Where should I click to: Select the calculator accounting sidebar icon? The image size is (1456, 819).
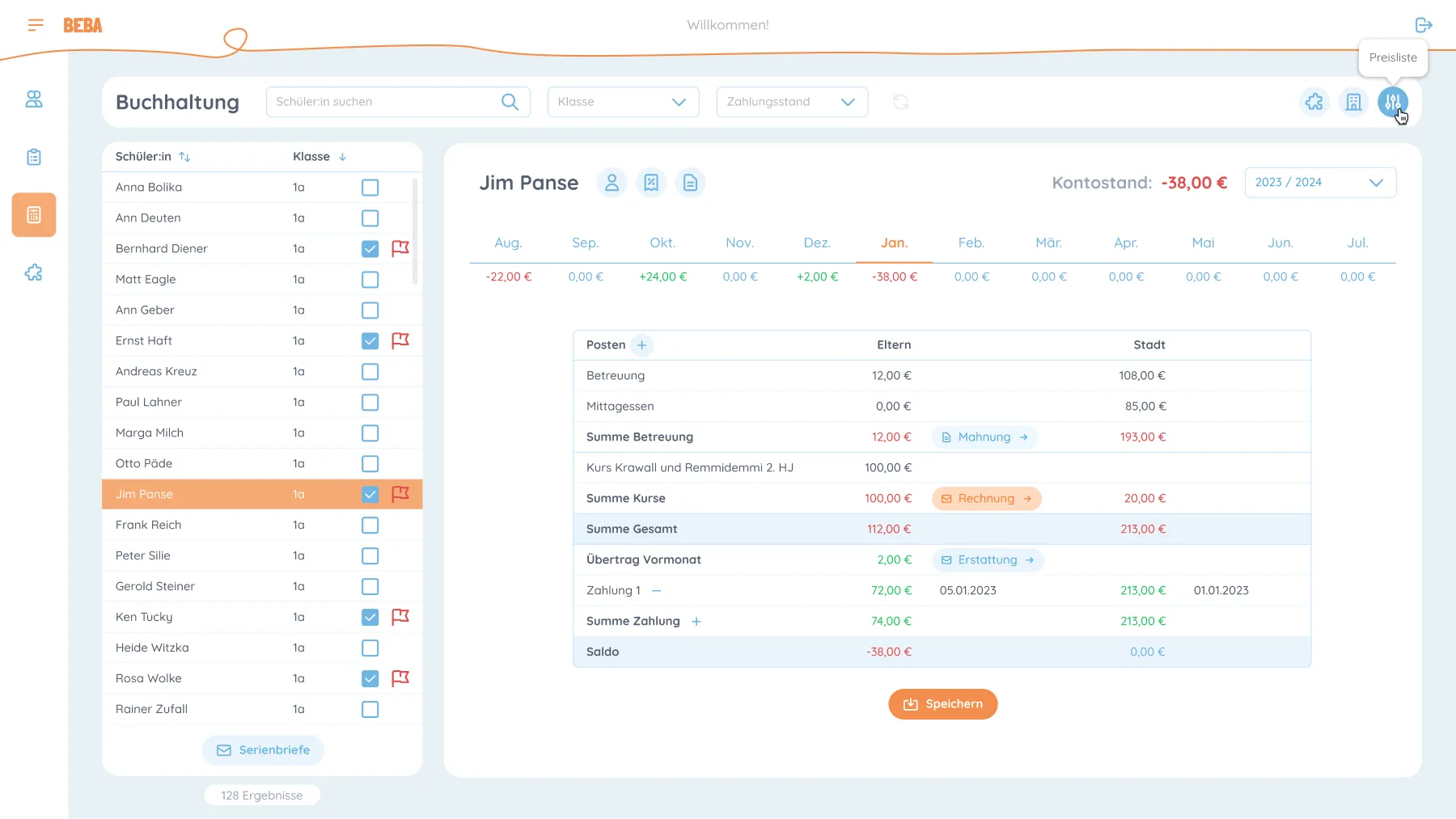(34, 215)
